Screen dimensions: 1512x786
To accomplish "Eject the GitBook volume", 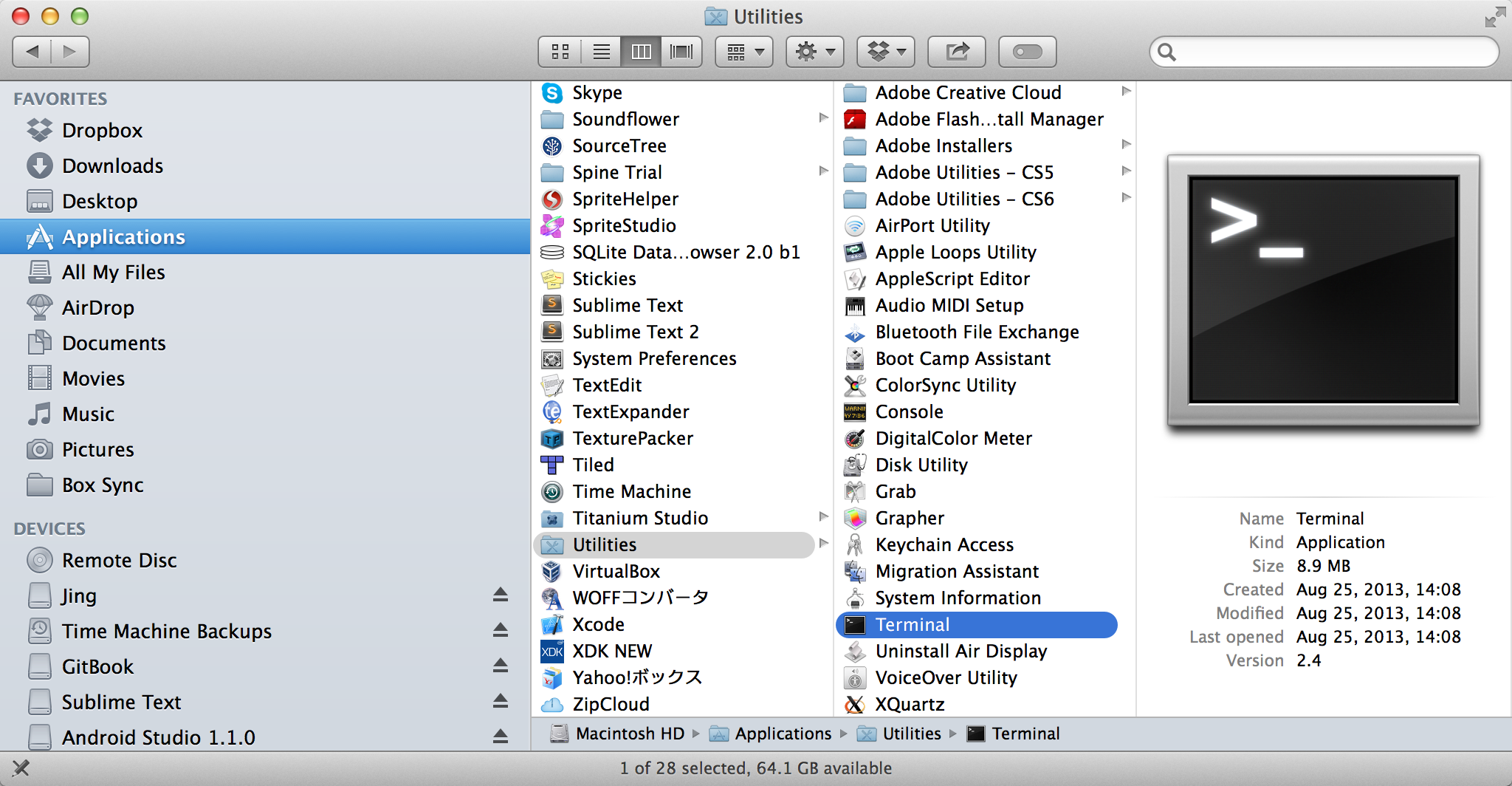I will 501,666.
